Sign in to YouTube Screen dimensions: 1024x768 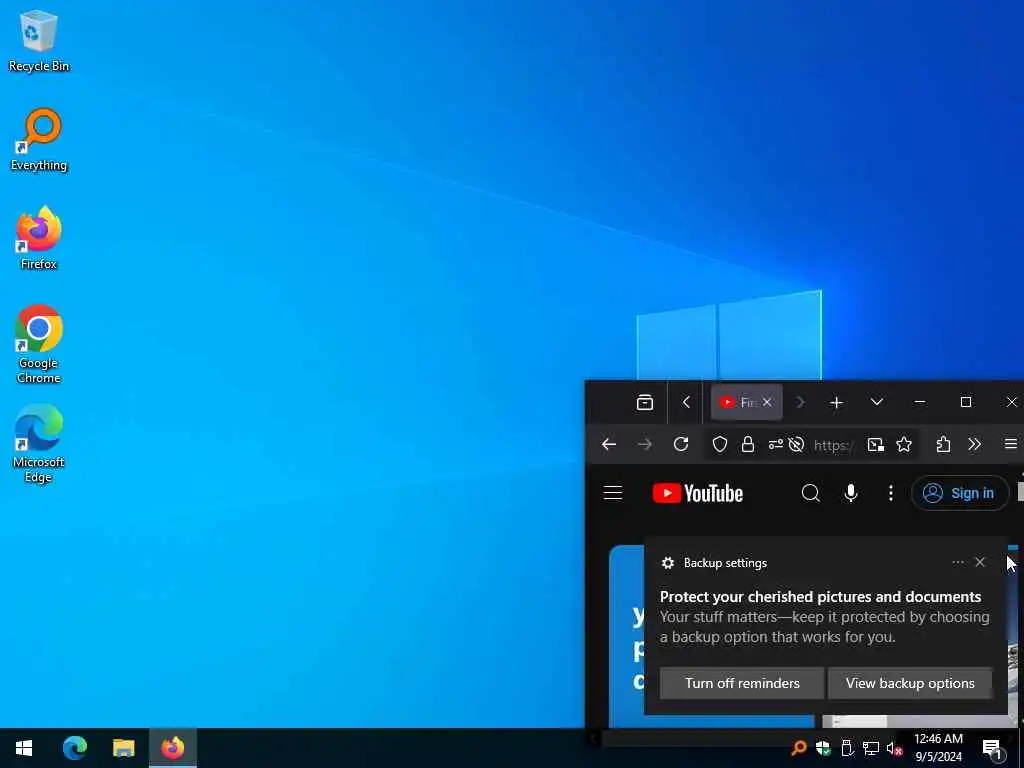click(959, 493)
